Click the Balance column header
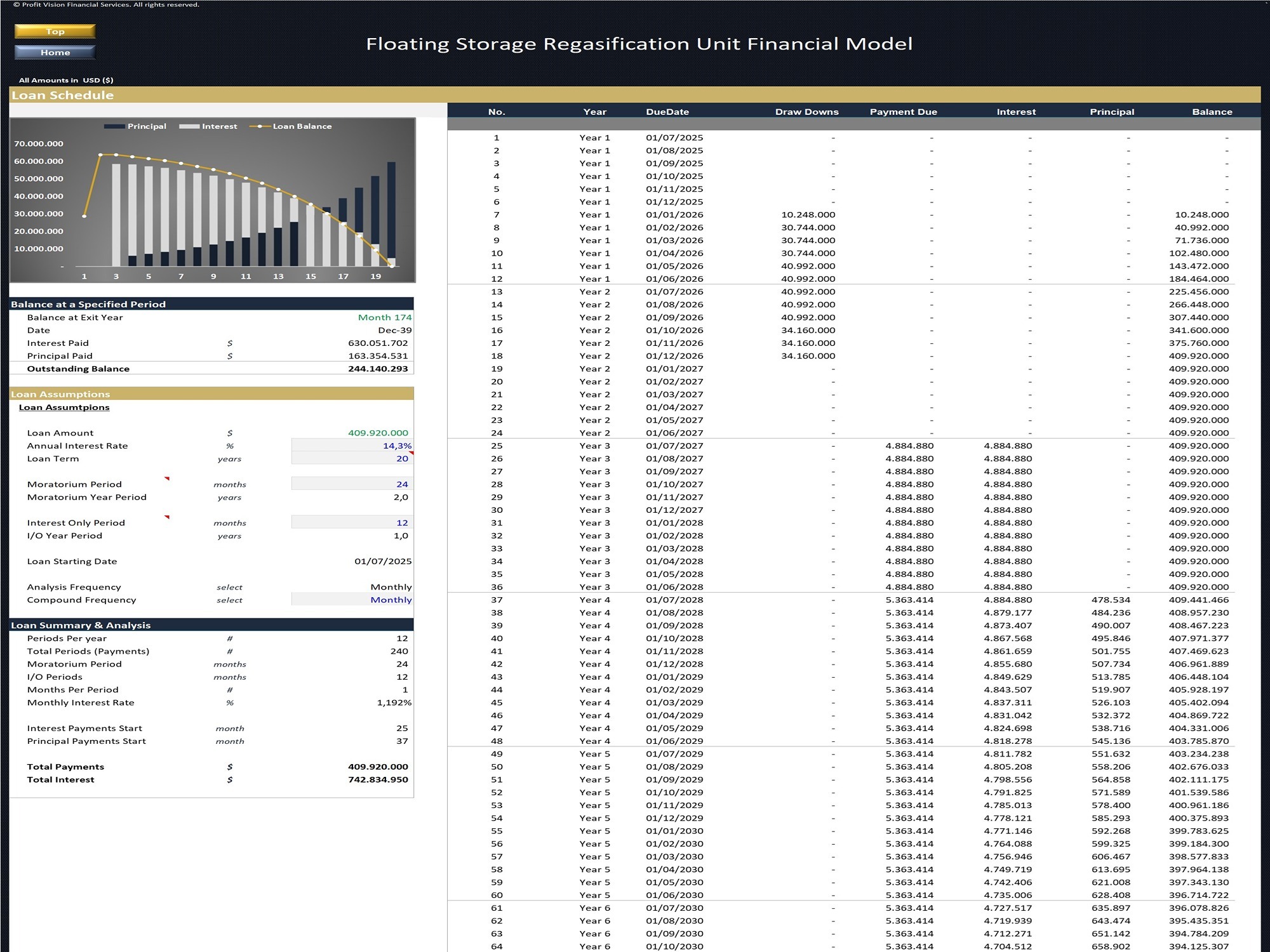Screen dimensions: 1270x952 coord(1212,112)
